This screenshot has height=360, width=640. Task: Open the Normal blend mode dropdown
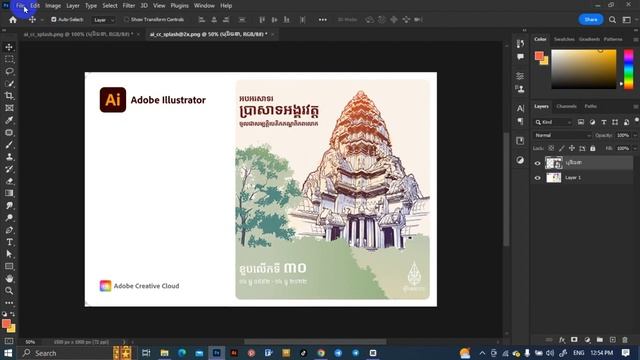click(562, 135)
